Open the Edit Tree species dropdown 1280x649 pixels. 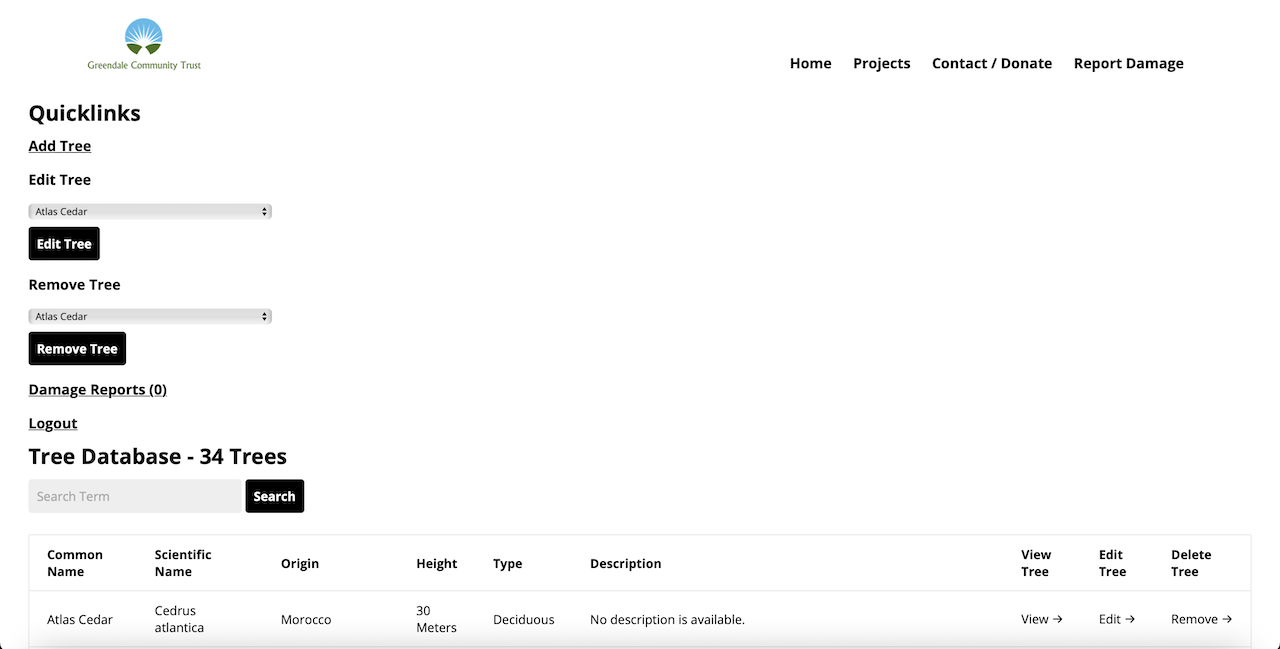[x=150, y=211]
